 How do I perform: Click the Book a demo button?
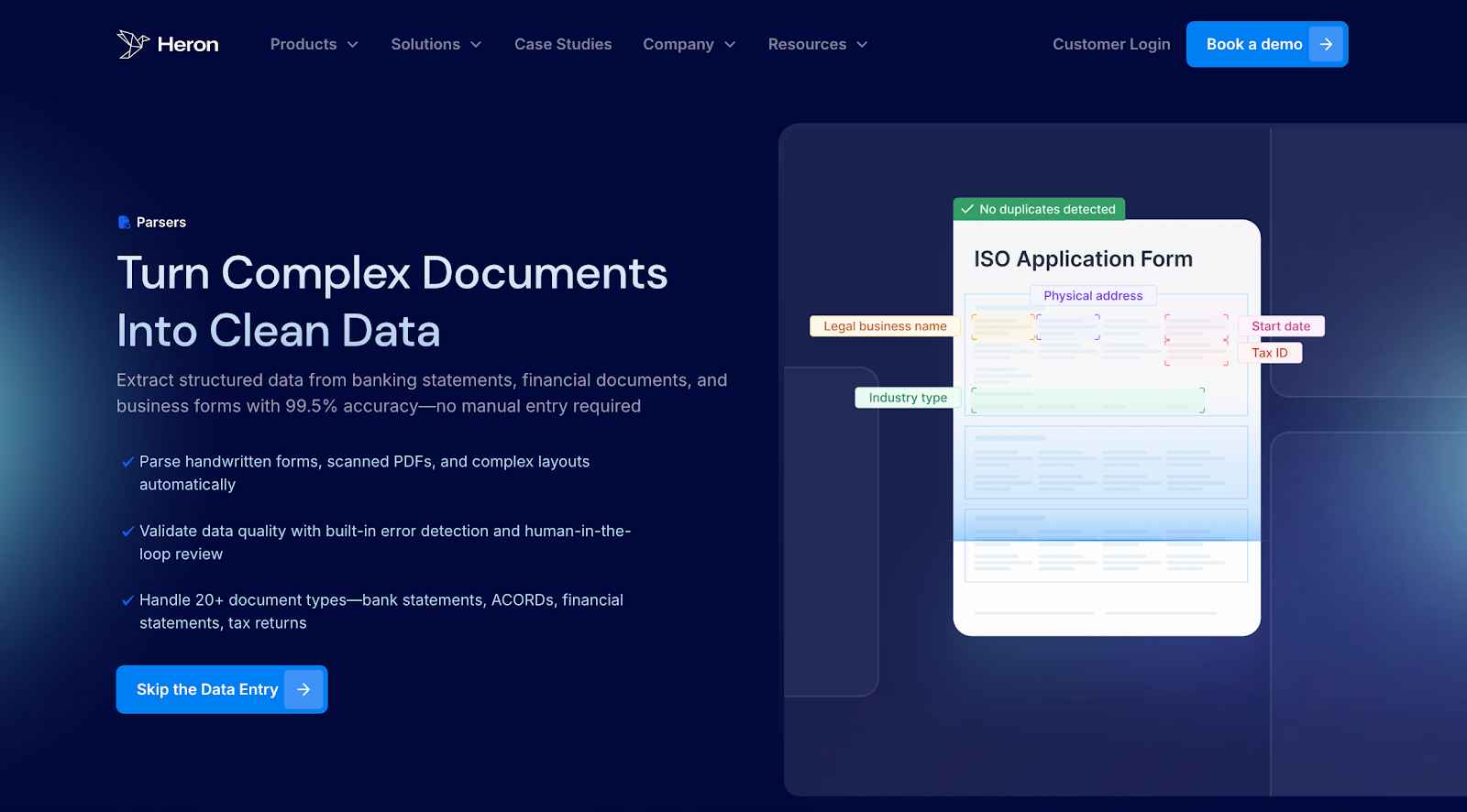click(x=1267, y=44)
